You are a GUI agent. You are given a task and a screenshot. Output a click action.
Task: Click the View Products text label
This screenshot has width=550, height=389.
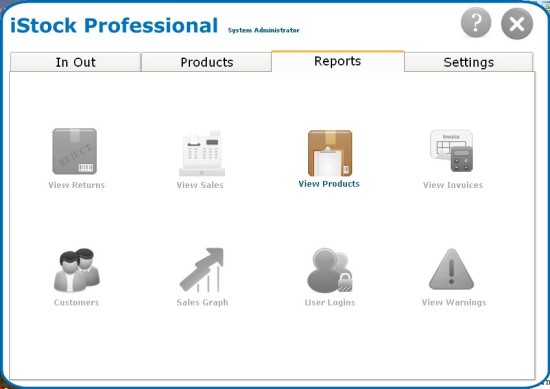point(329,184)
